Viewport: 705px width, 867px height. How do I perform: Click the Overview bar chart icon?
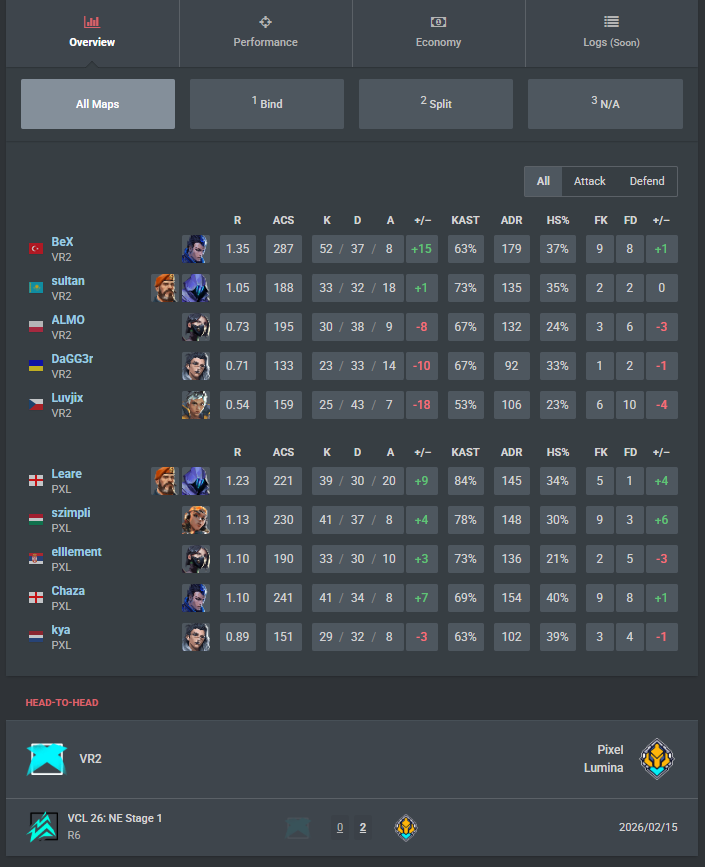point(92,22)
